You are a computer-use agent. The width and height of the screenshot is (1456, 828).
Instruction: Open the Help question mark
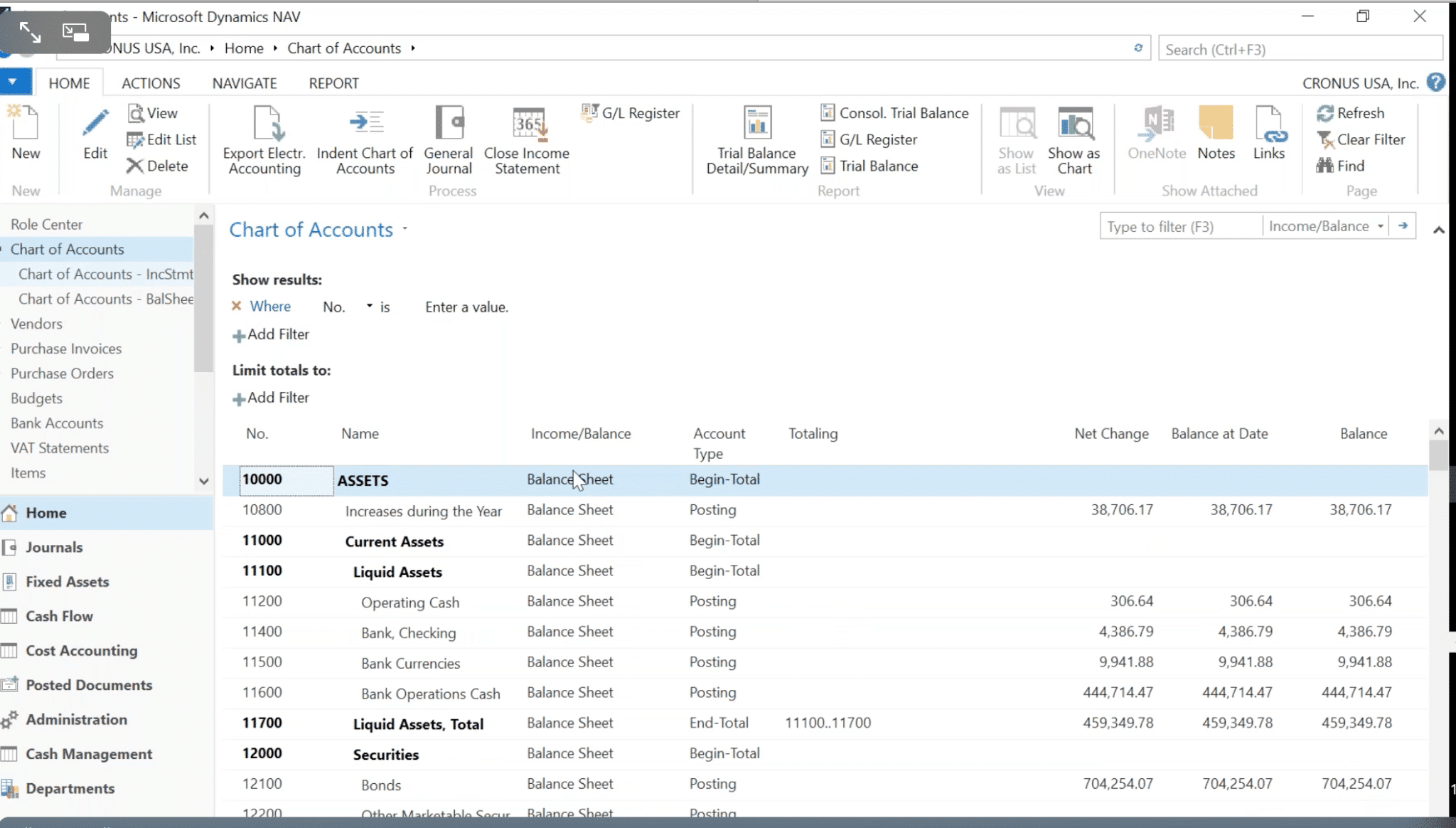[x=1435, y=83]
